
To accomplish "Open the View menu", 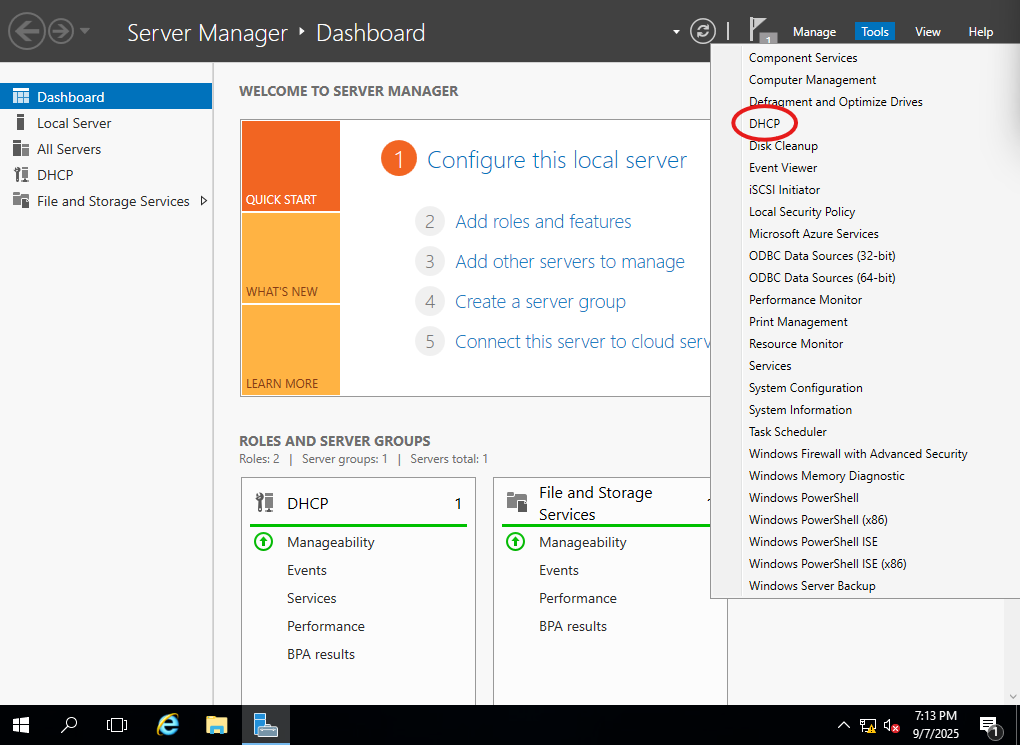I will (x=928, y=32).
